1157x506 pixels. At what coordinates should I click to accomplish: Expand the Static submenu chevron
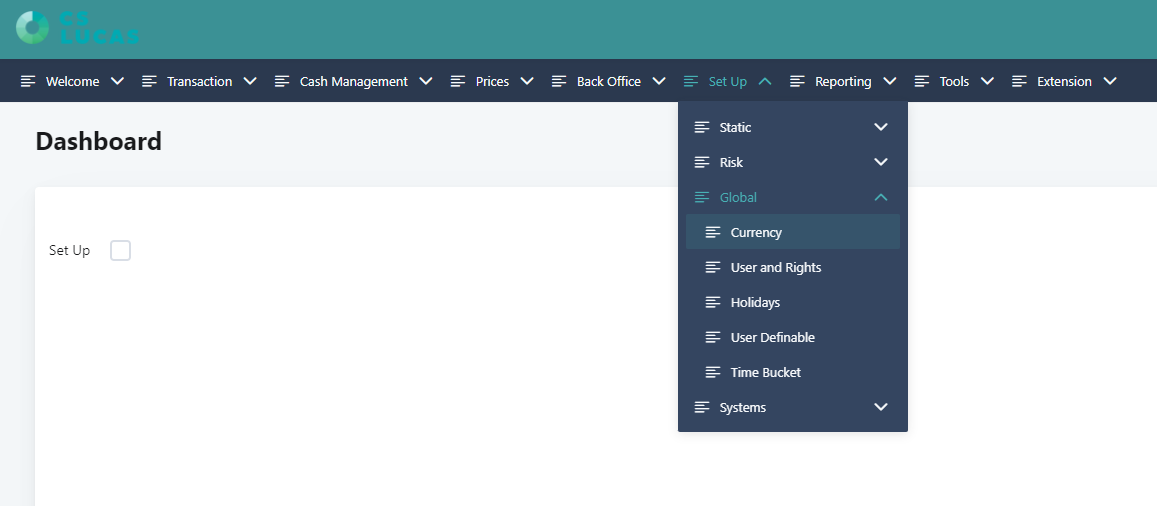[880, 127]
